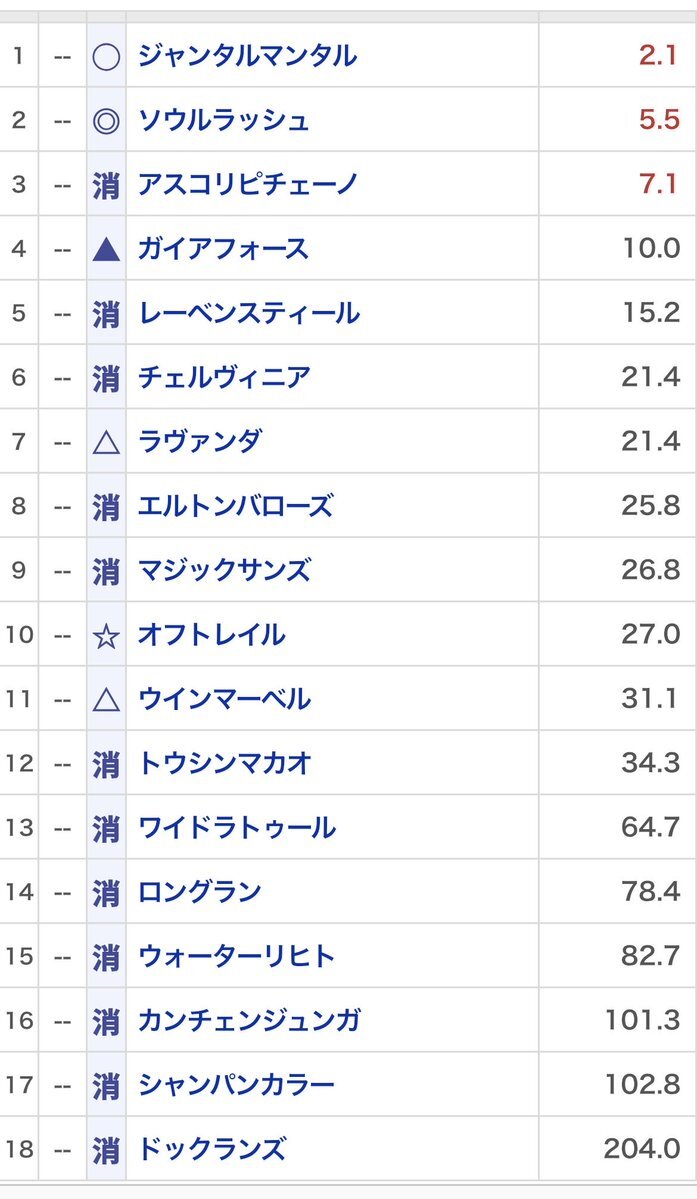The width and height of the screenshot is (697, 1199).
Task: Click the 消 mark beside ドックランズ
Action: (106, 1149)
